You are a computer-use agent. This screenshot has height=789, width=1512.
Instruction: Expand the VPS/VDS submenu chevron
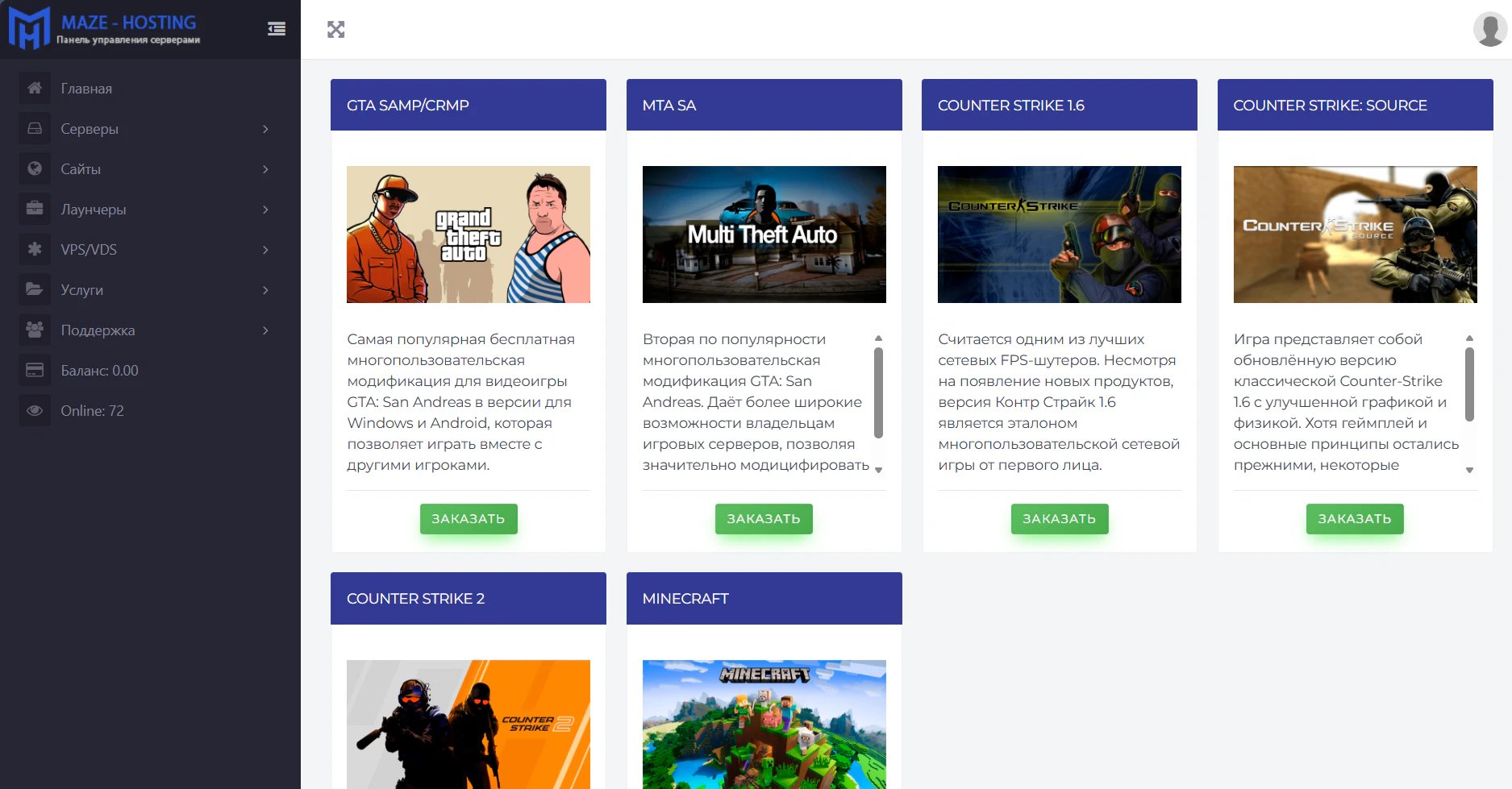click(x=265, y=250)
